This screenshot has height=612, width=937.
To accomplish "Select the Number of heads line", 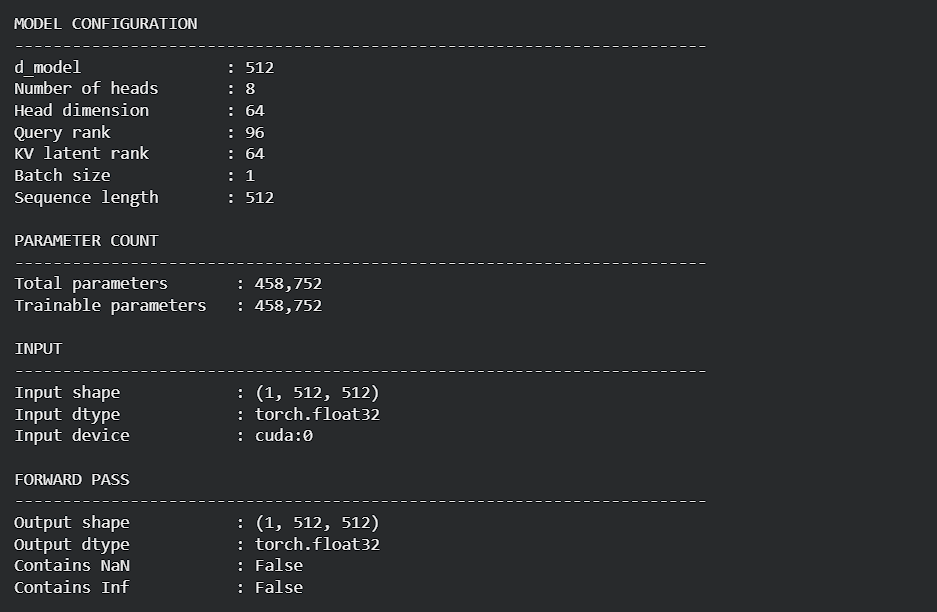I will (x=135, y=89).
